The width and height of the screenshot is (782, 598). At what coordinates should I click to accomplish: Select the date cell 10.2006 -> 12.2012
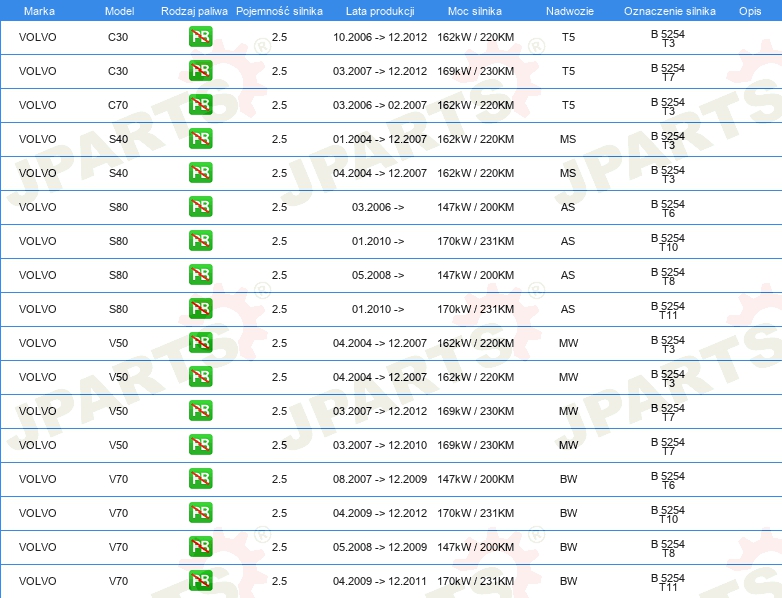(380, 37)
